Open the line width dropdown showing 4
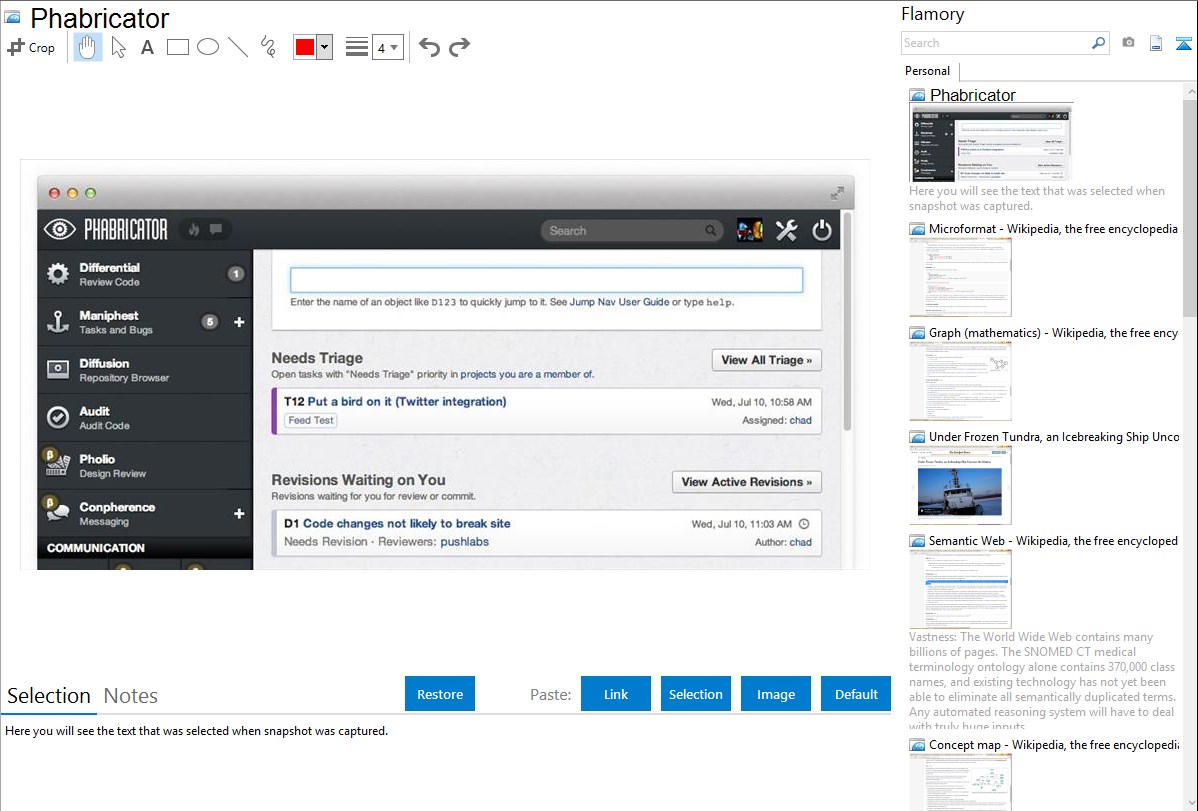The image size is (1198, 811). tap(387, 47)
